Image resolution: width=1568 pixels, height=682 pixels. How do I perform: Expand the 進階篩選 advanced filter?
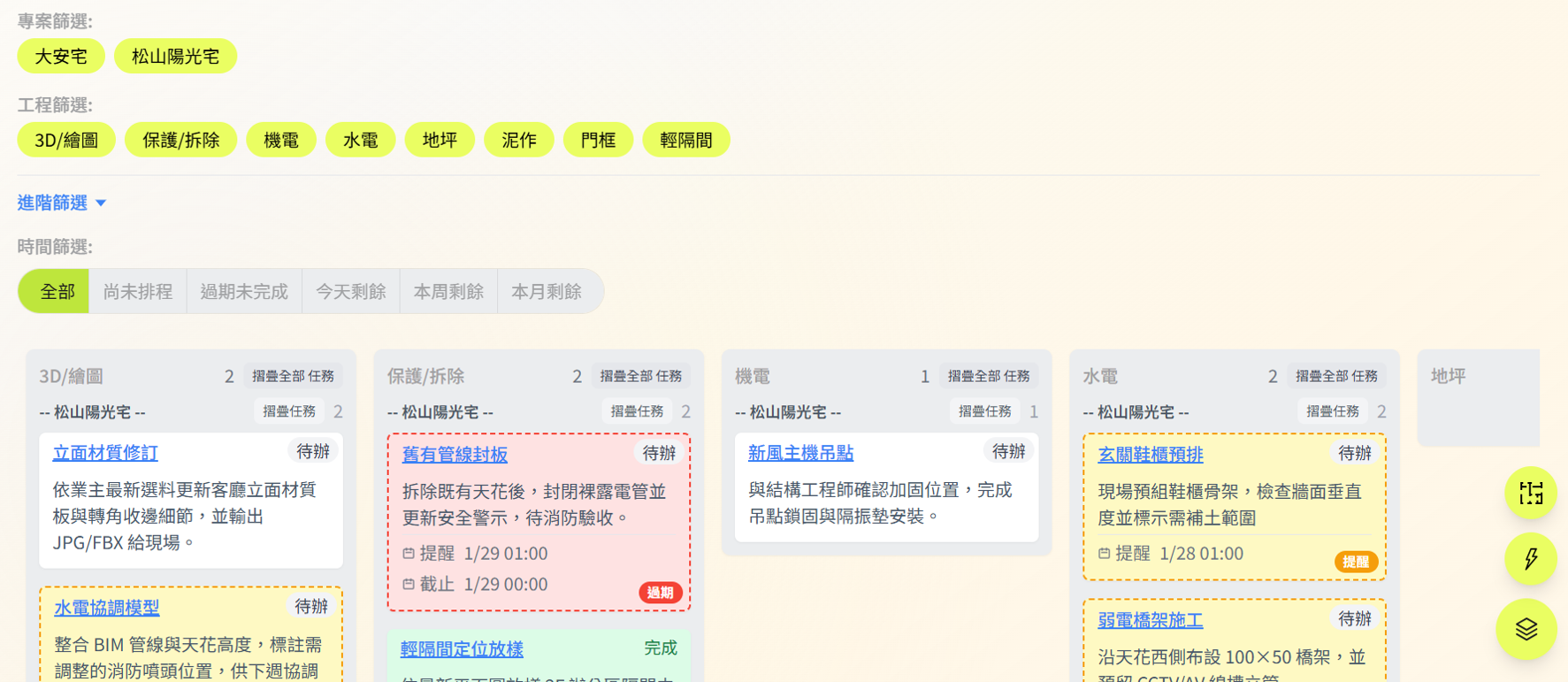62,203
